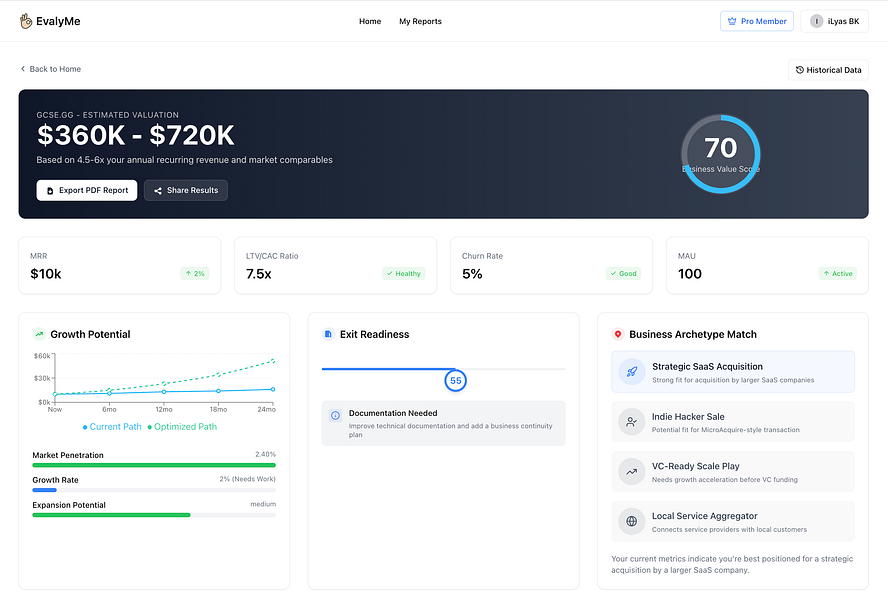
Task: Click the 24mo point on Optimized Path line
Action: tap(273, 360)
